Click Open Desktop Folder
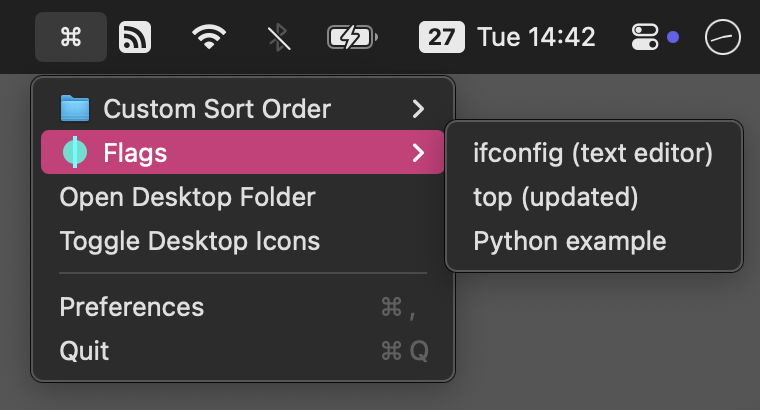The width and height of the screenshot is (760, 410). click(x=187, y=197)
